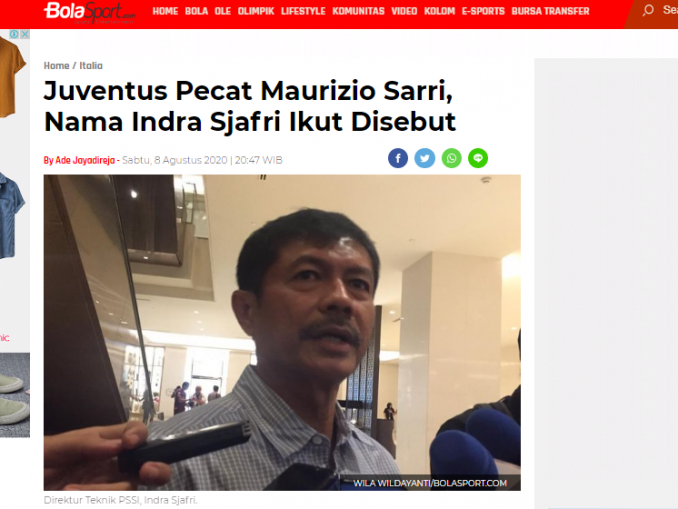Open BURSA TRANSFER in the navigation

coord(550,11)
